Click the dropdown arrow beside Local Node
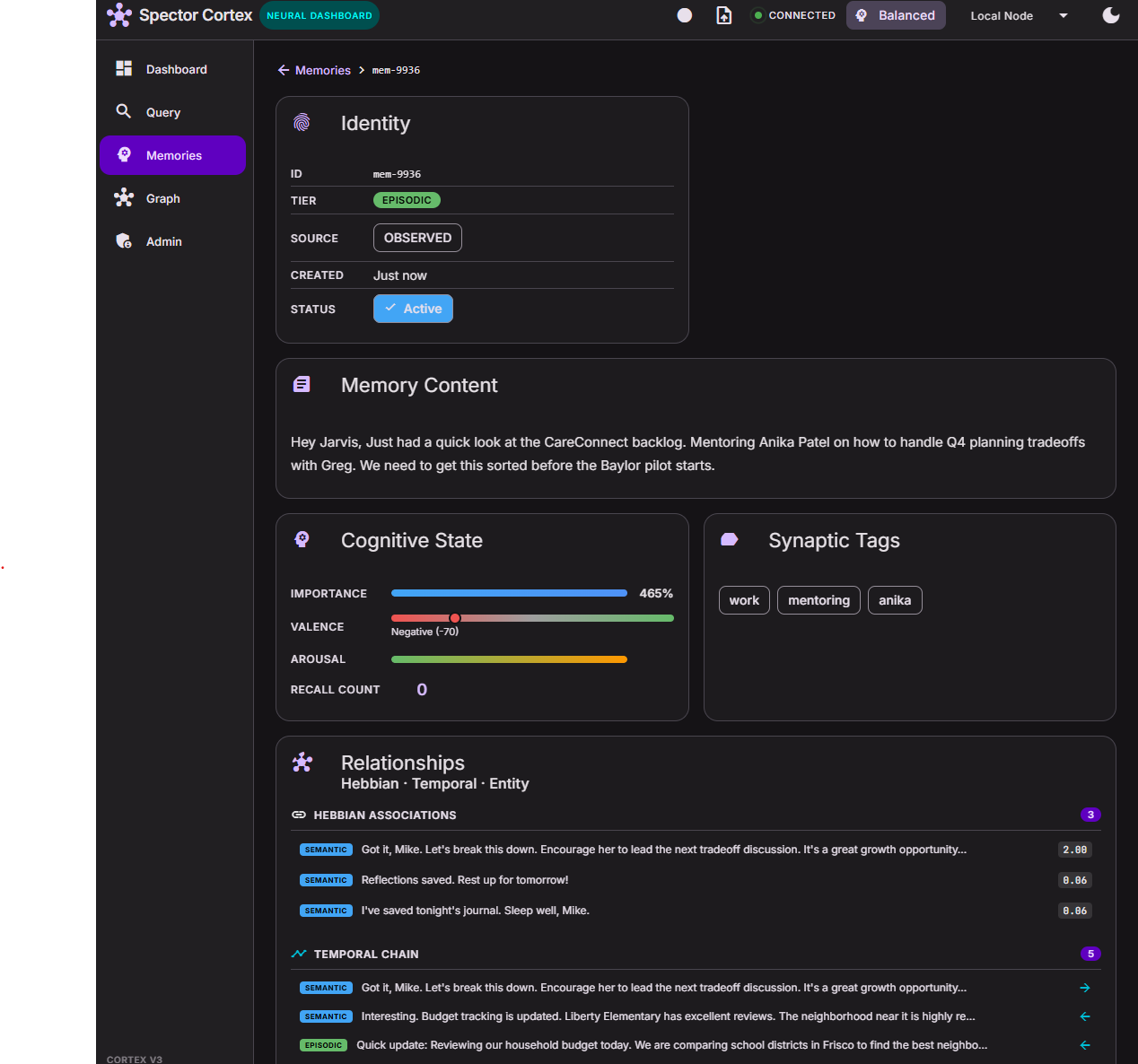The height and width of the screenshot is (1064, 1138). pos(1064,15)
